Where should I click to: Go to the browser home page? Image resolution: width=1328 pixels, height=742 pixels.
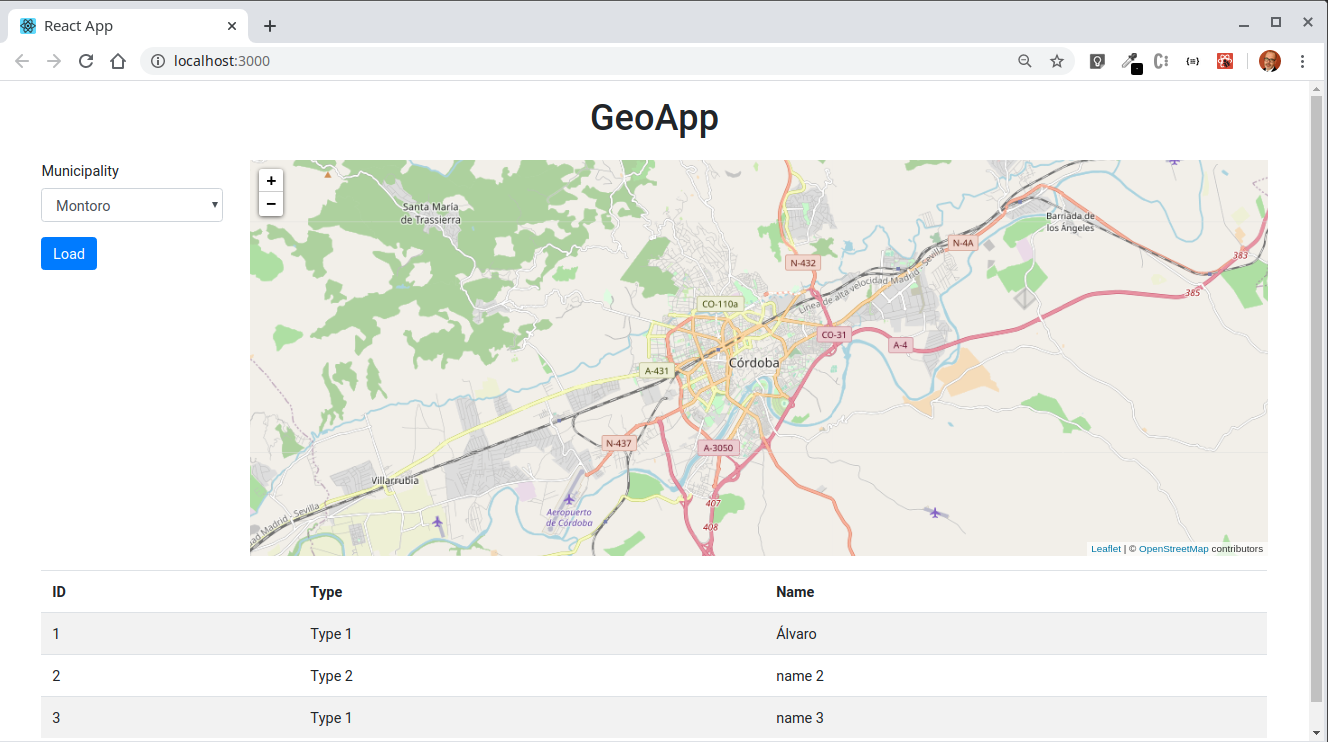click(118, 61)
